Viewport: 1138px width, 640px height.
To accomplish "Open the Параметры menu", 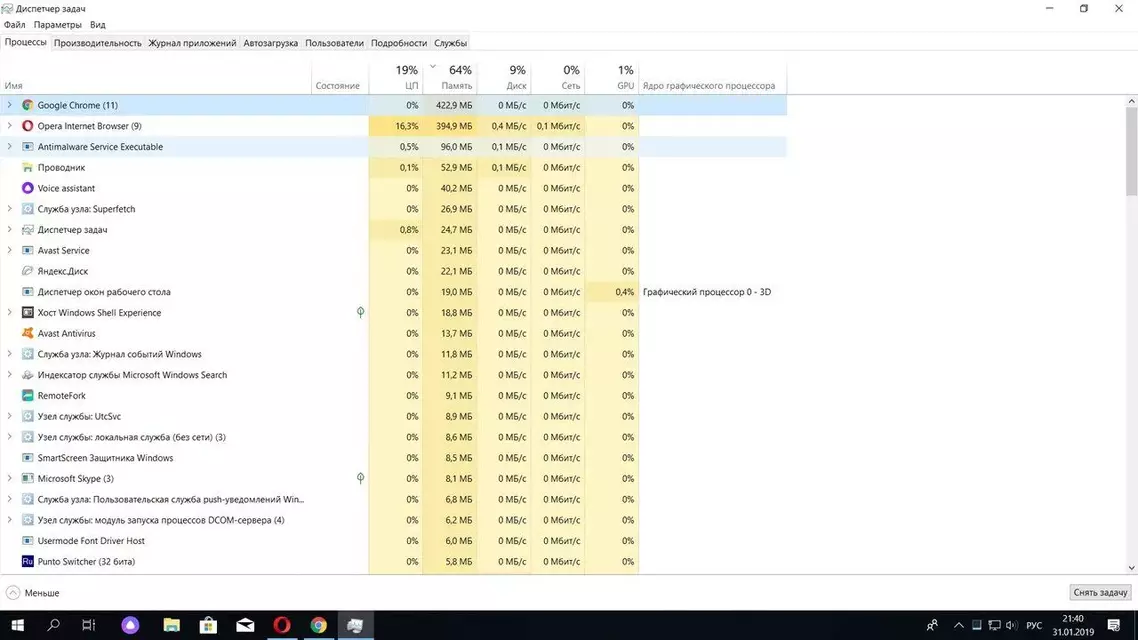I will pos(57,25).
